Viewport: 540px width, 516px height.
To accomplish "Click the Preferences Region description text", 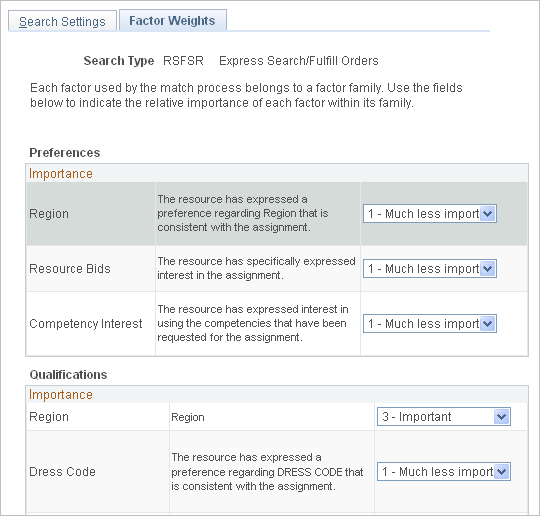I will coord(242,213).
